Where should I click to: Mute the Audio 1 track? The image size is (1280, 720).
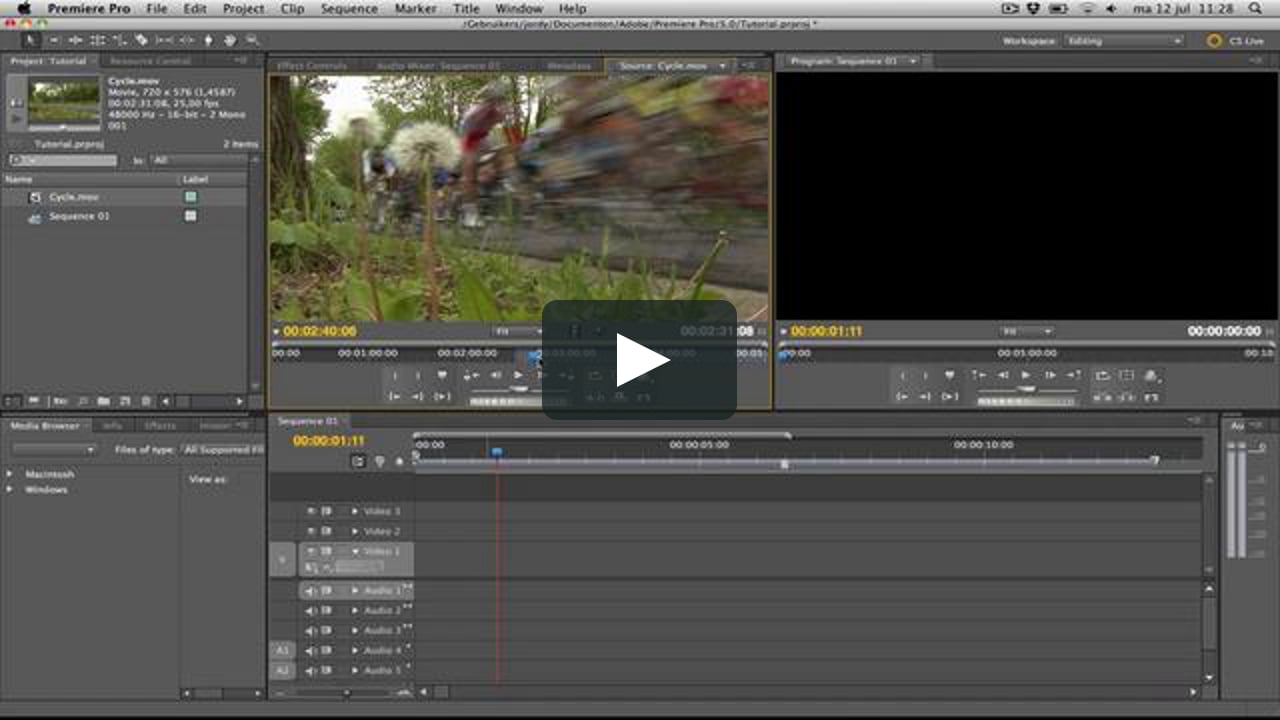tap(310, 591)
